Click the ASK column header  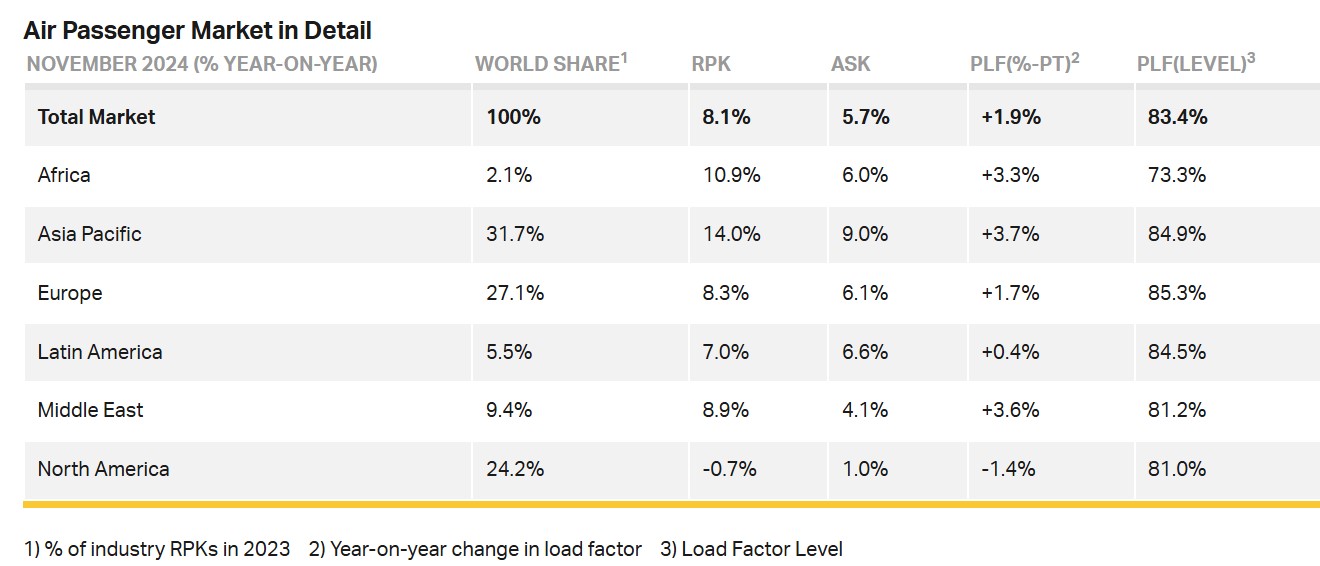(x=850, y=64)
